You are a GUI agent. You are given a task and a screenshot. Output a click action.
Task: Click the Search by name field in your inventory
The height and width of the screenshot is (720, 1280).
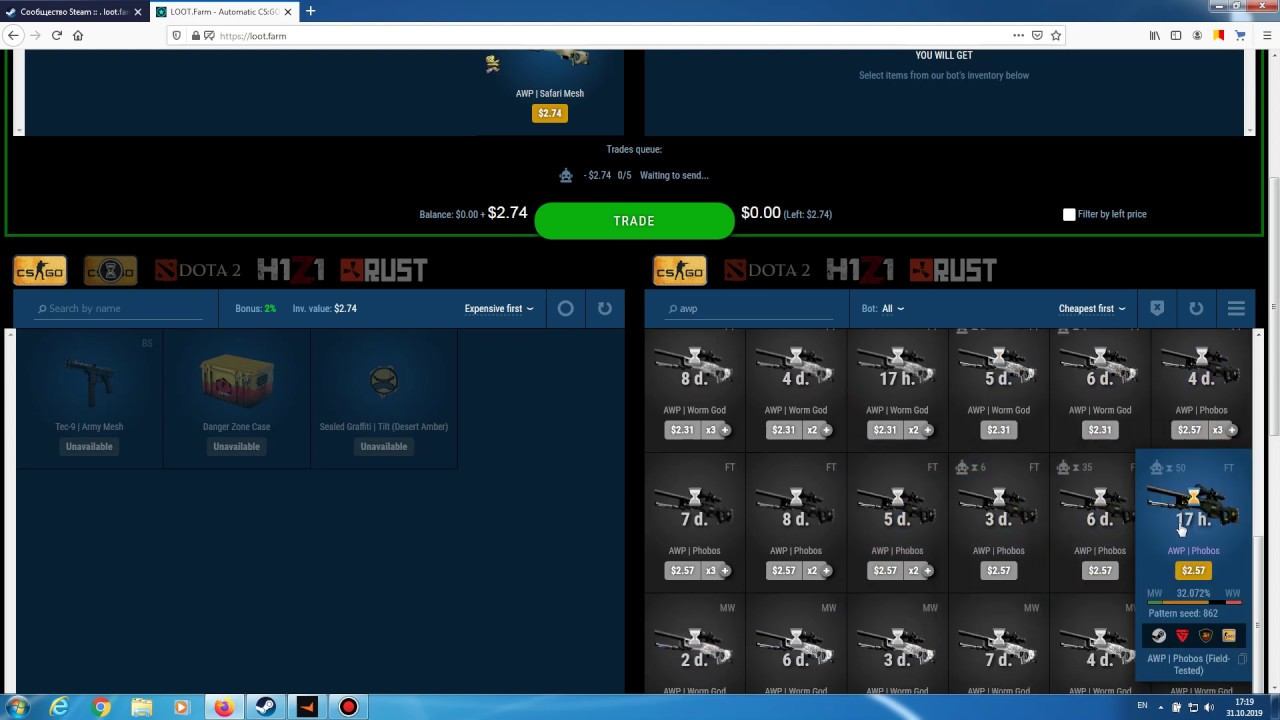(118, 308)
